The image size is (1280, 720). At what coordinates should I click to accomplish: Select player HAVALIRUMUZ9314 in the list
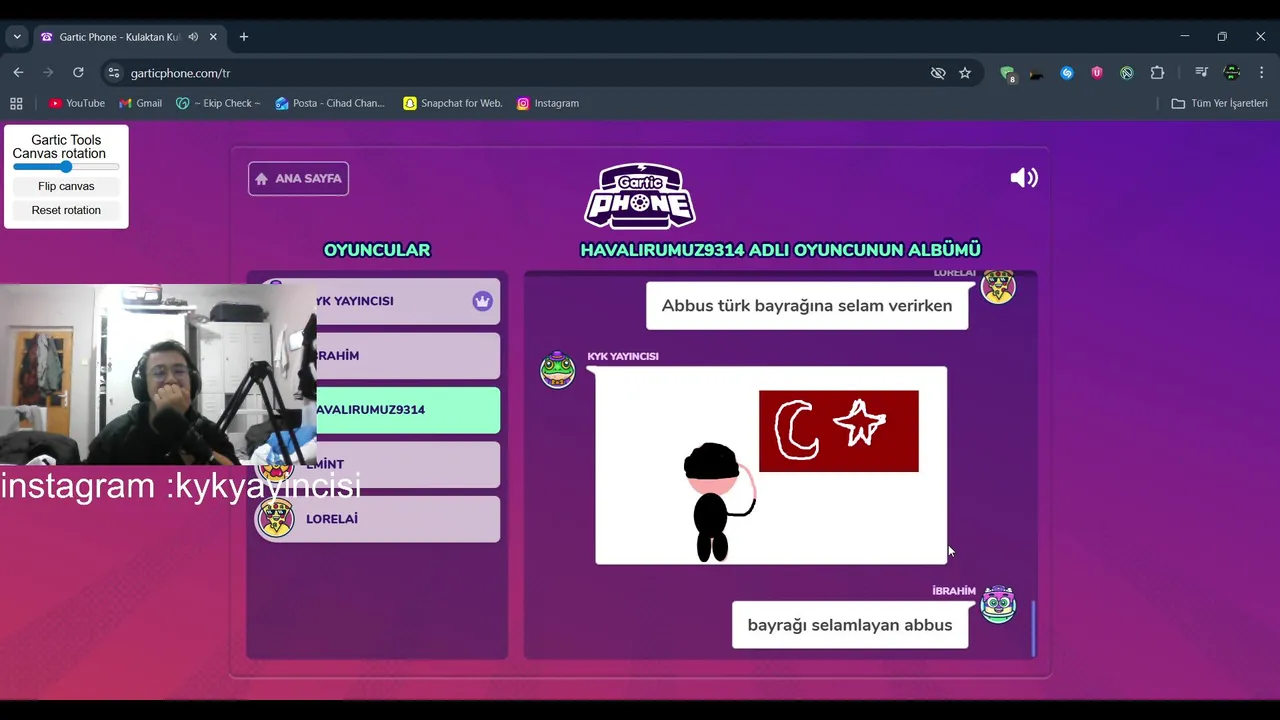click(378, 410)
